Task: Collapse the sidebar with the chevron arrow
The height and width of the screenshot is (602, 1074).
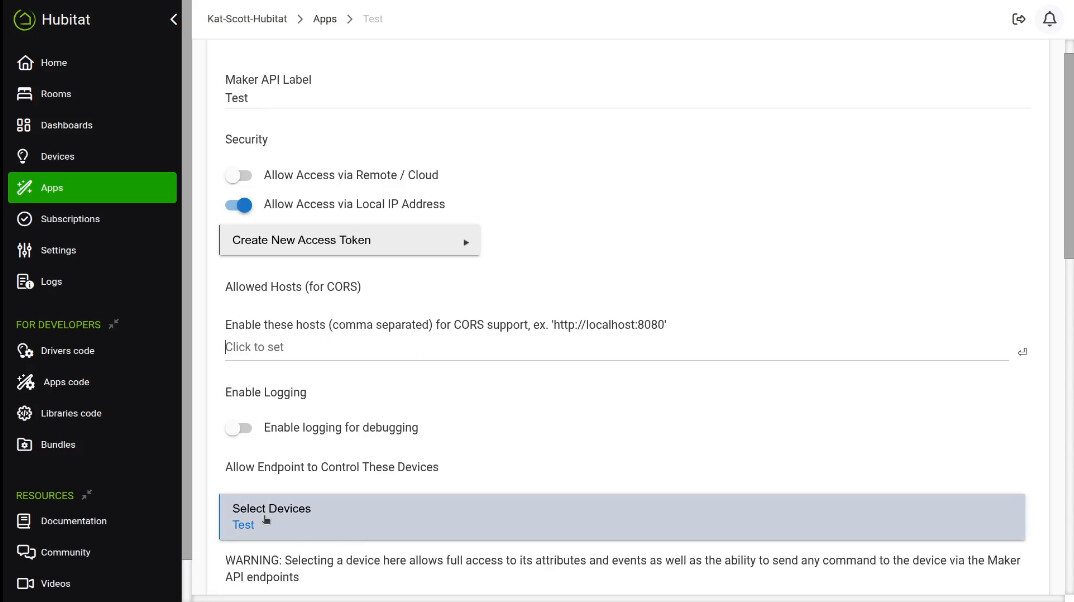Action: pyautogui.click(x=174, y=19)
